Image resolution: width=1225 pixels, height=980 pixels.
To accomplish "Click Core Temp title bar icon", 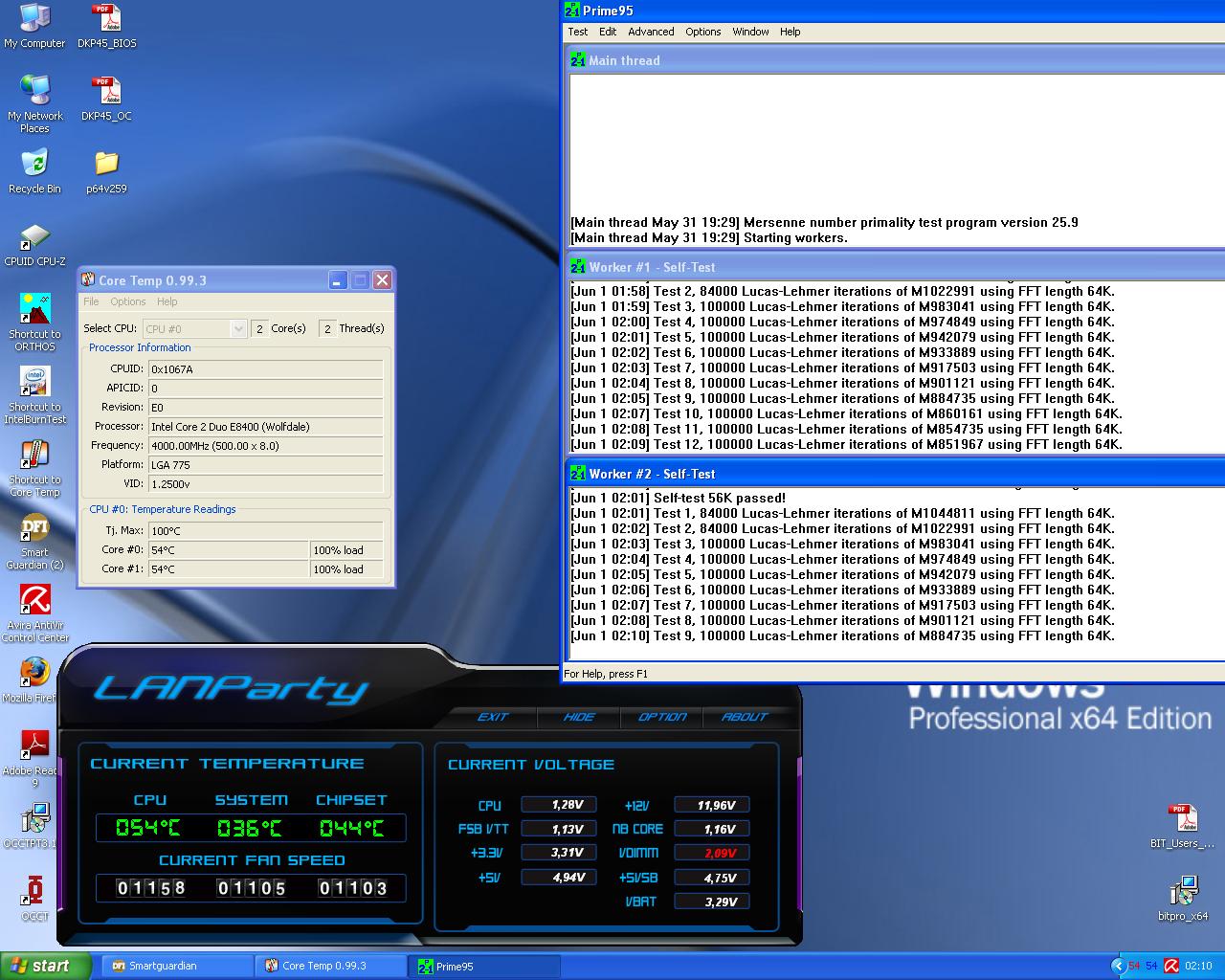I will point(88,279).
